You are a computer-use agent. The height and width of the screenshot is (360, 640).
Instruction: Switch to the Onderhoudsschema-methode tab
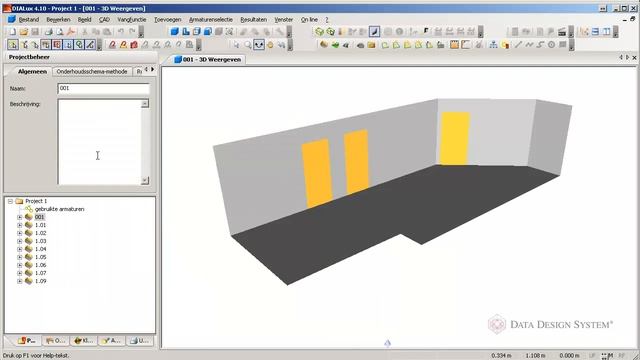pyautogui.click(x=92, y=71)
